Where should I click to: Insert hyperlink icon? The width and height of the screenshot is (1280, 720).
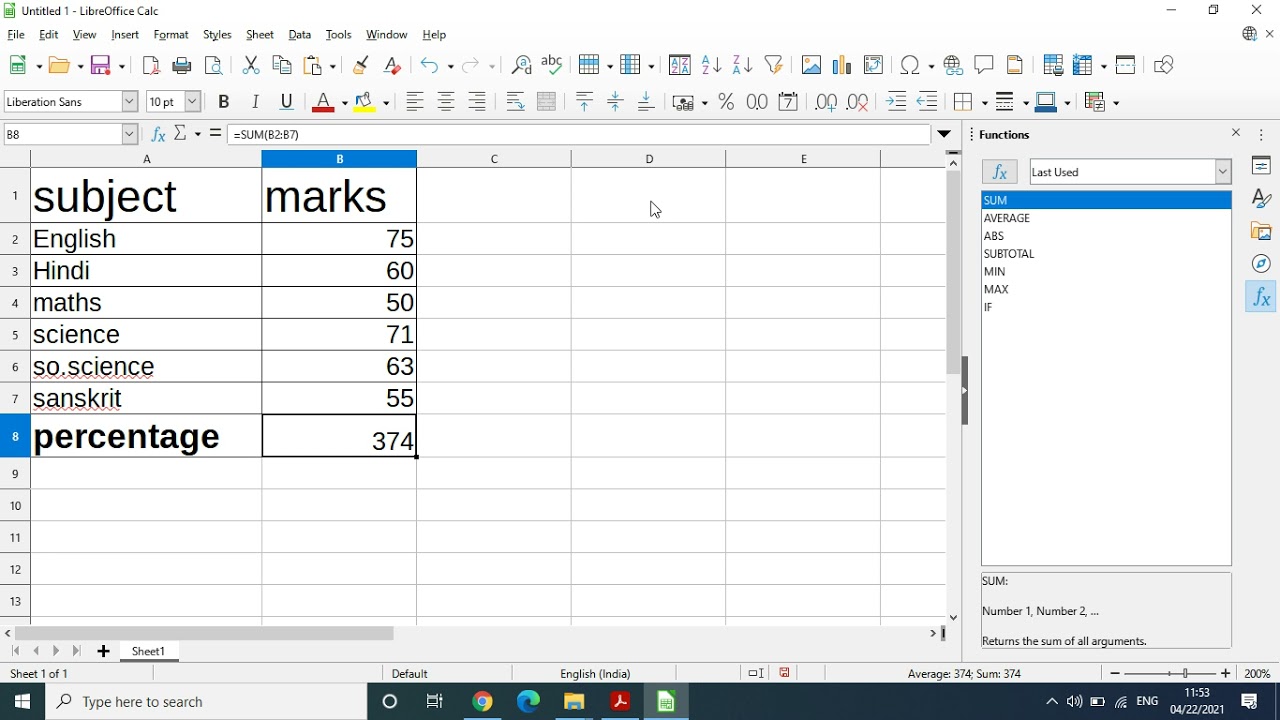click(x=953, y=65)
